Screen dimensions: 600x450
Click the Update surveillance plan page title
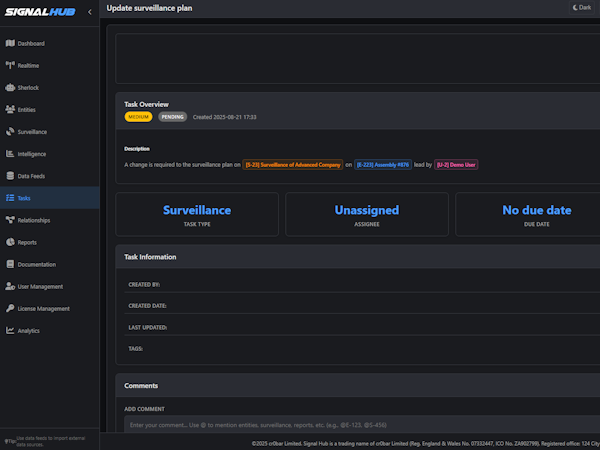click(x=149, y=8)
